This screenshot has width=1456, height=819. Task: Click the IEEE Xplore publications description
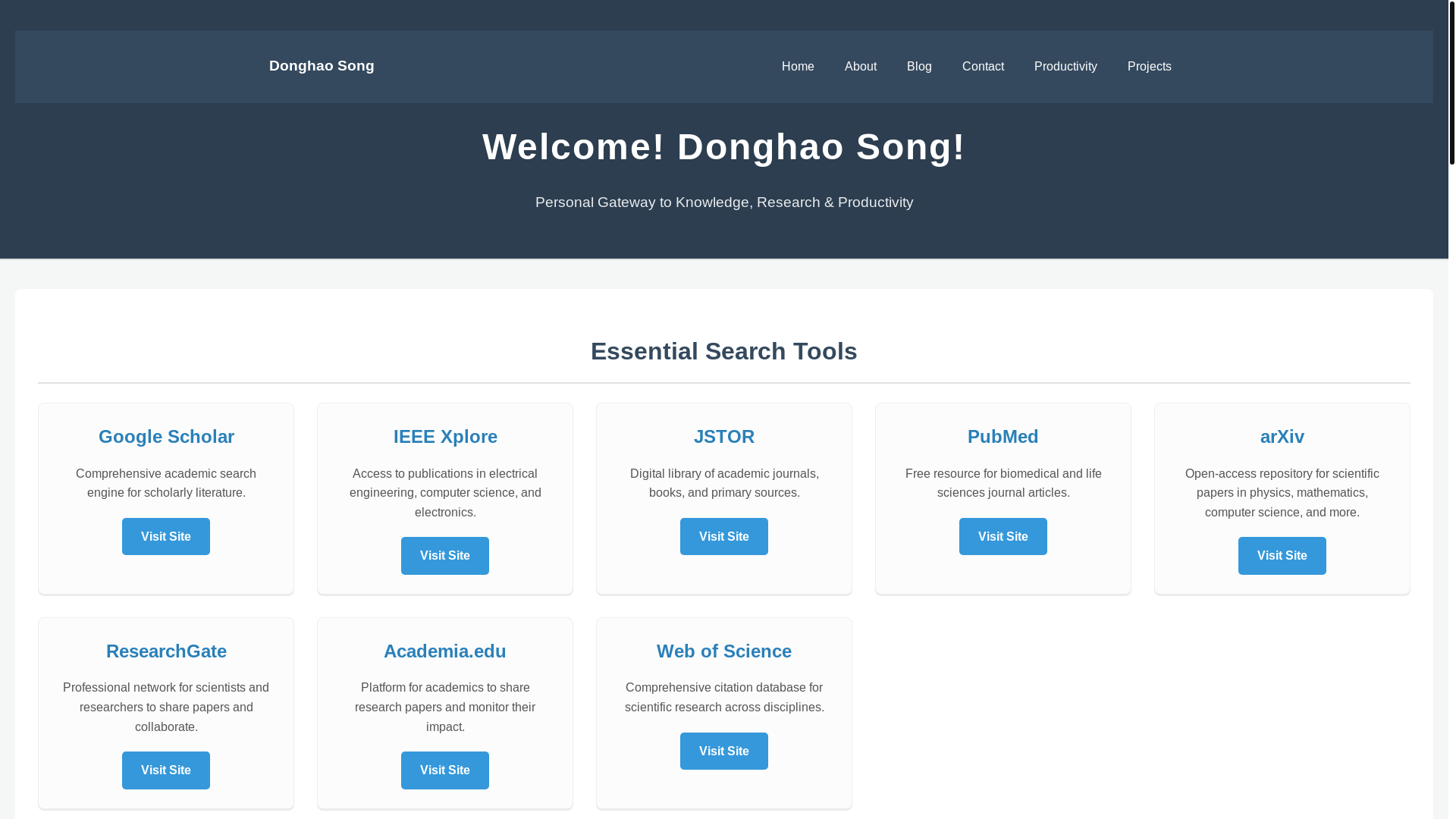(445, 493)
